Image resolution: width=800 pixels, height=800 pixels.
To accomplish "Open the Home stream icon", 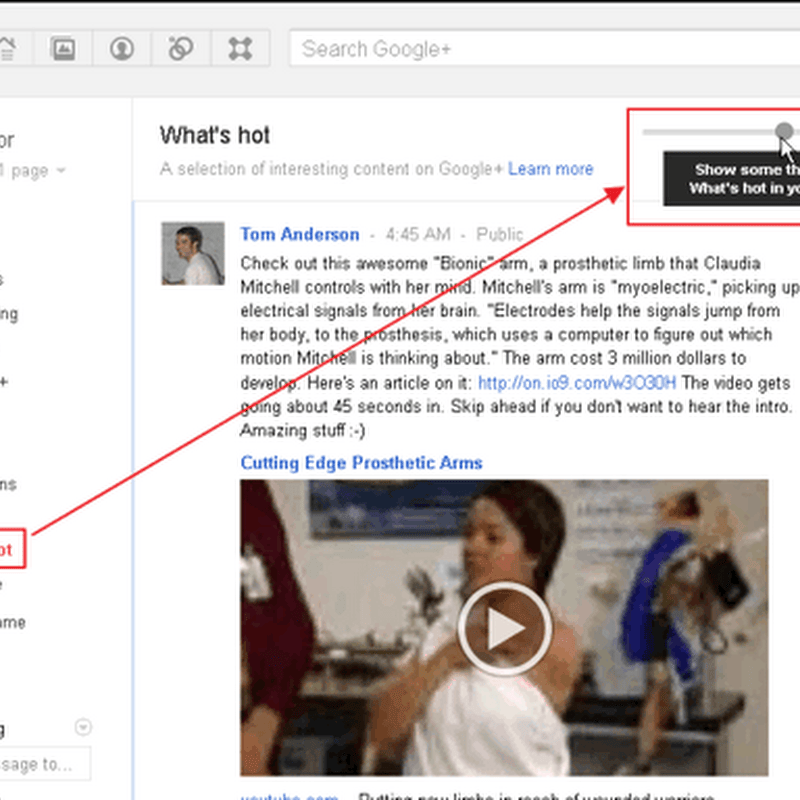I will point(9,49).
